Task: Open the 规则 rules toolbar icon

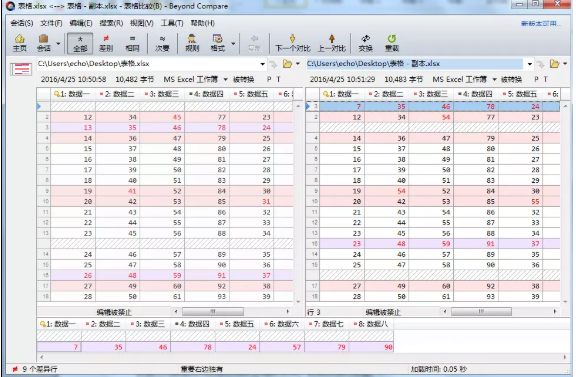Action: click(x=192, y=43)
